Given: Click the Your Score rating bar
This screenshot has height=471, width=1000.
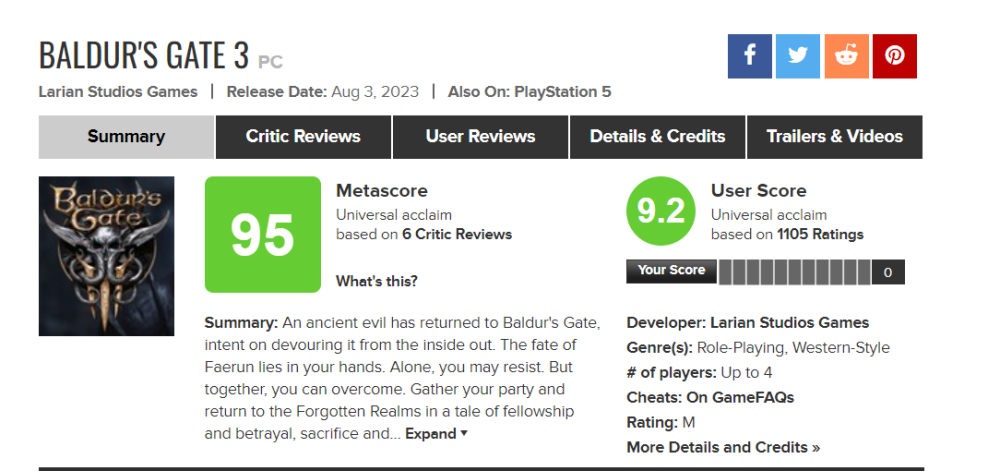Looking at the screenshot, I should [x=794, y=272].
